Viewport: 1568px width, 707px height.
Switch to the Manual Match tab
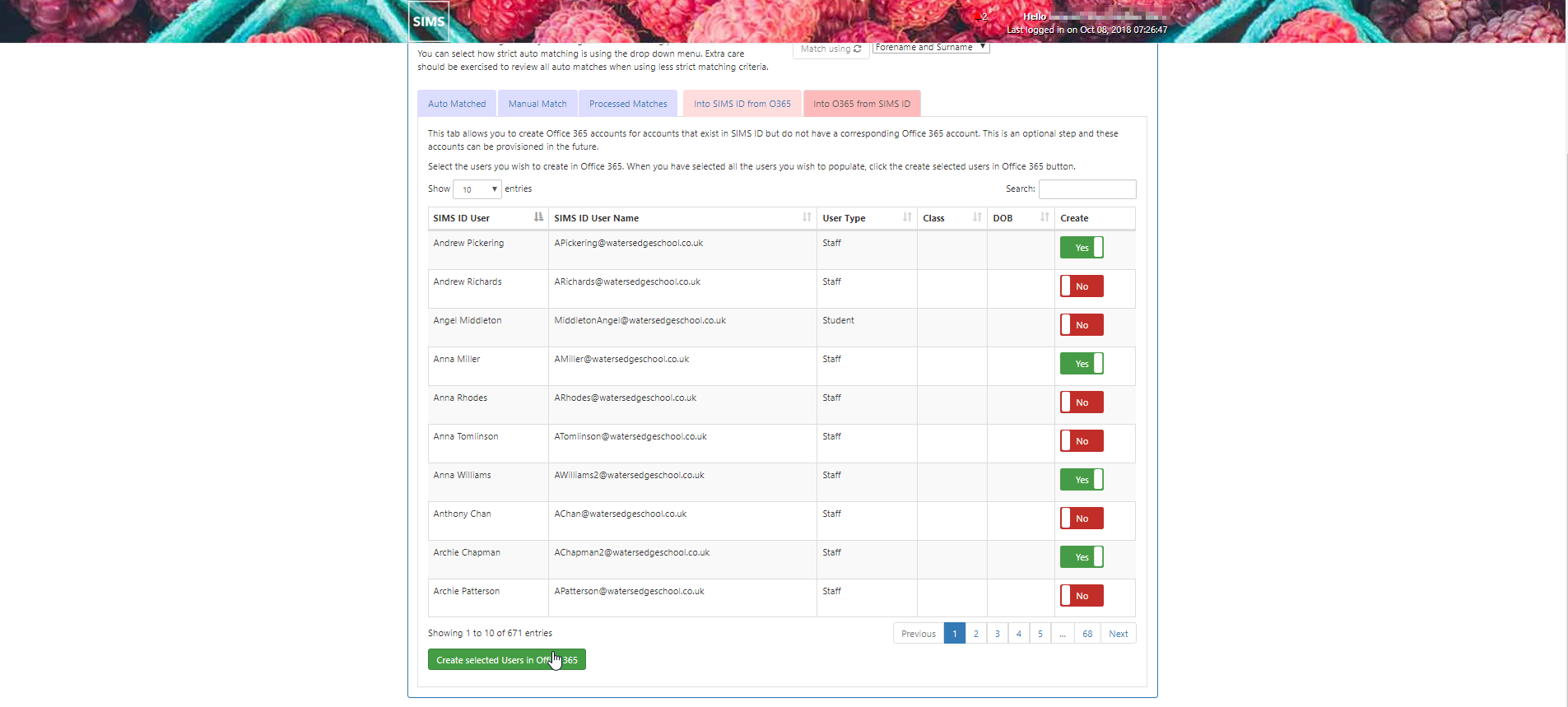click(x=537, y=104)
